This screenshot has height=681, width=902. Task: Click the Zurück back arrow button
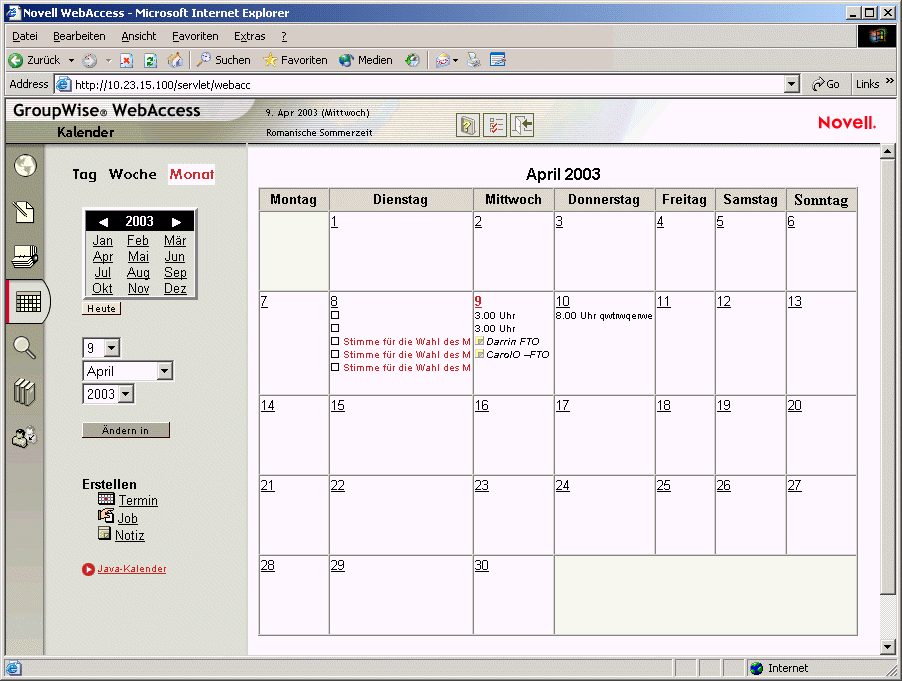coord(35,60)
